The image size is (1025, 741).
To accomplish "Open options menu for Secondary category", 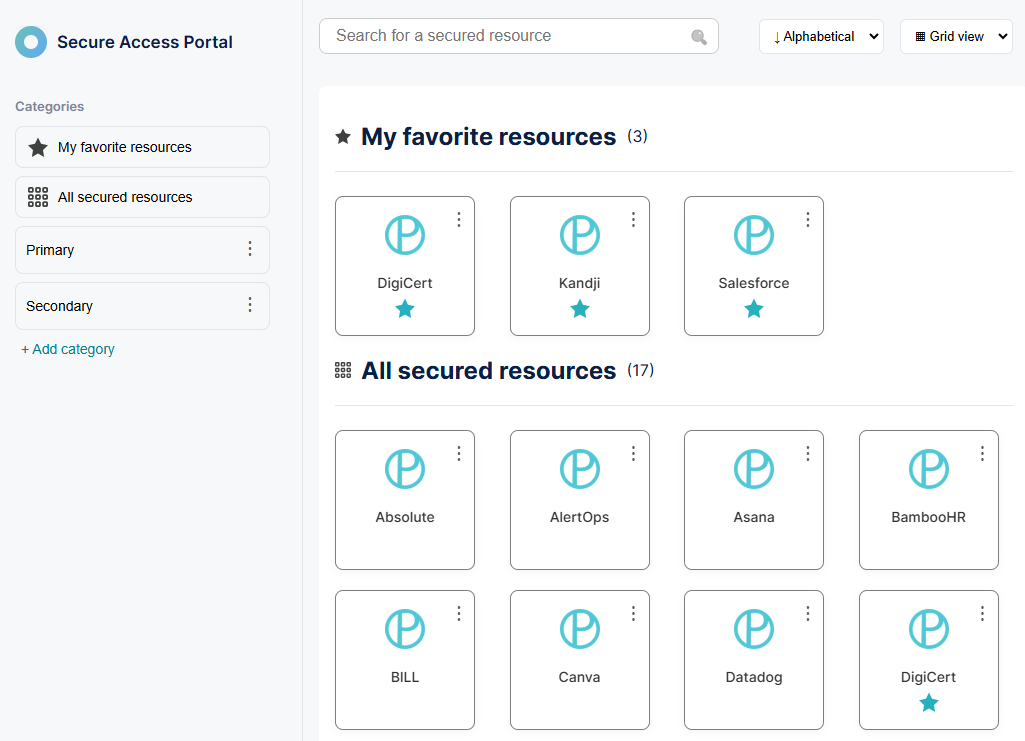I will click(x=250, y=305).
